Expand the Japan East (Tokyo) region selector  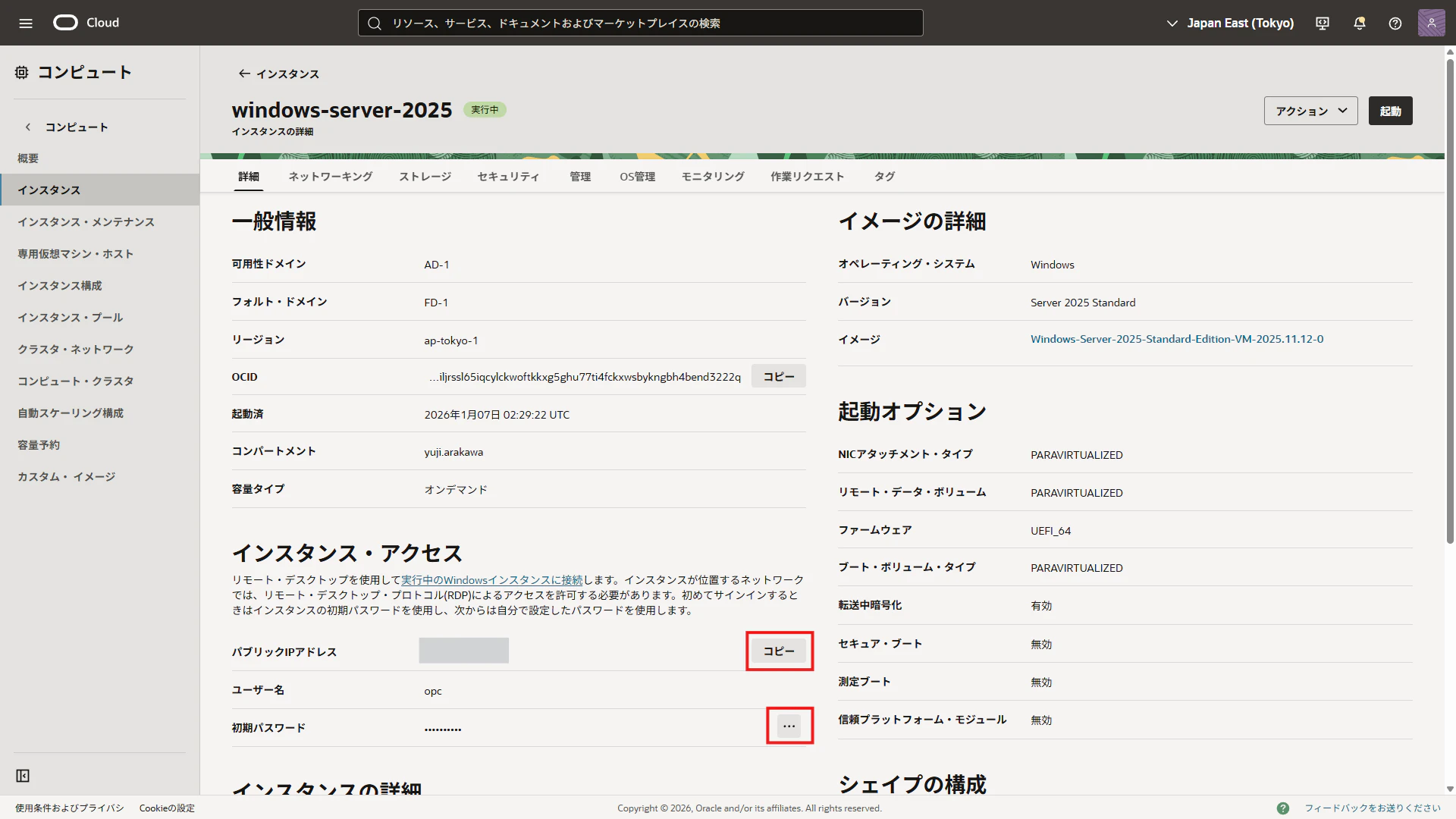[x=1230, y=23]
